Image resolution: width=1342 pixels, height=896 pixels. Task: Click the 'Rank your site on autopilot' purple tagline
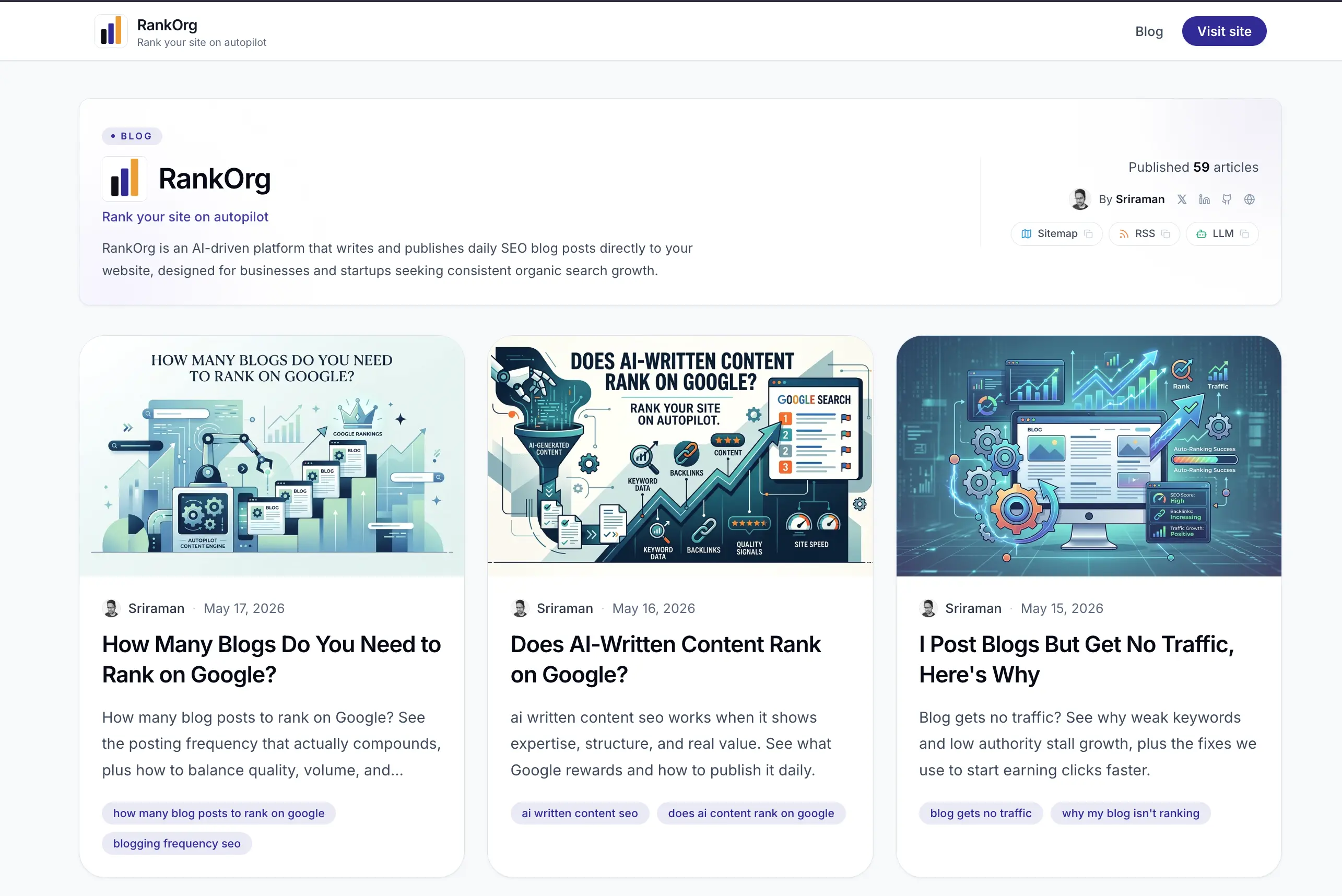(x=185, y=217)
